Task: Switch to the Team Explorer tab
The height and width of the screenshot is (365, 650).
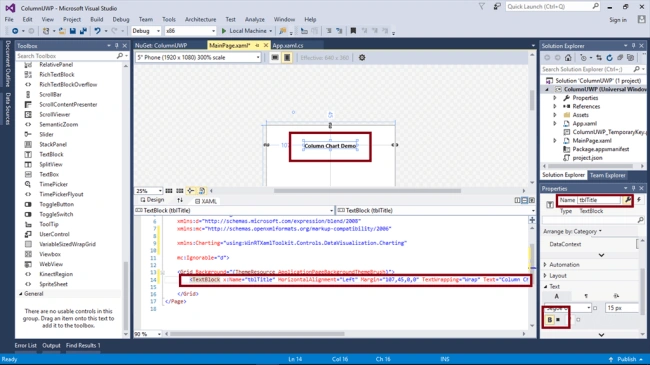Action: tap(607, 175)
